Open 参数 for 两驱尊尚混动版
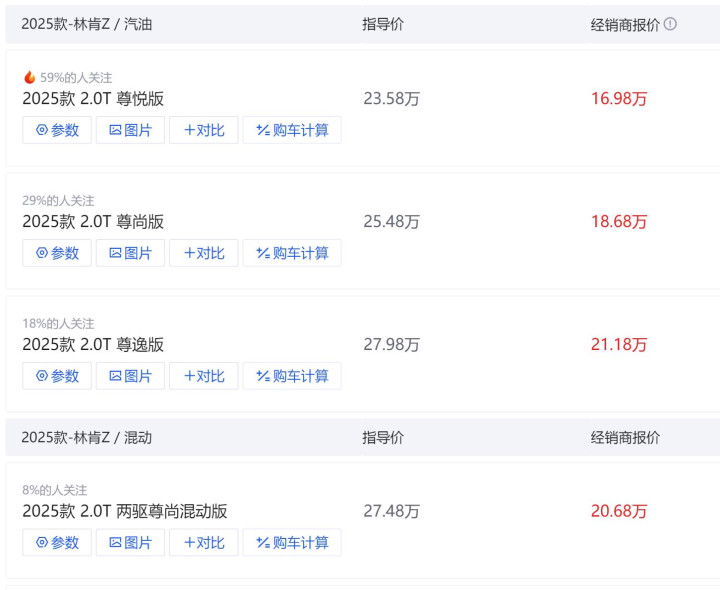 coord(57,543)
